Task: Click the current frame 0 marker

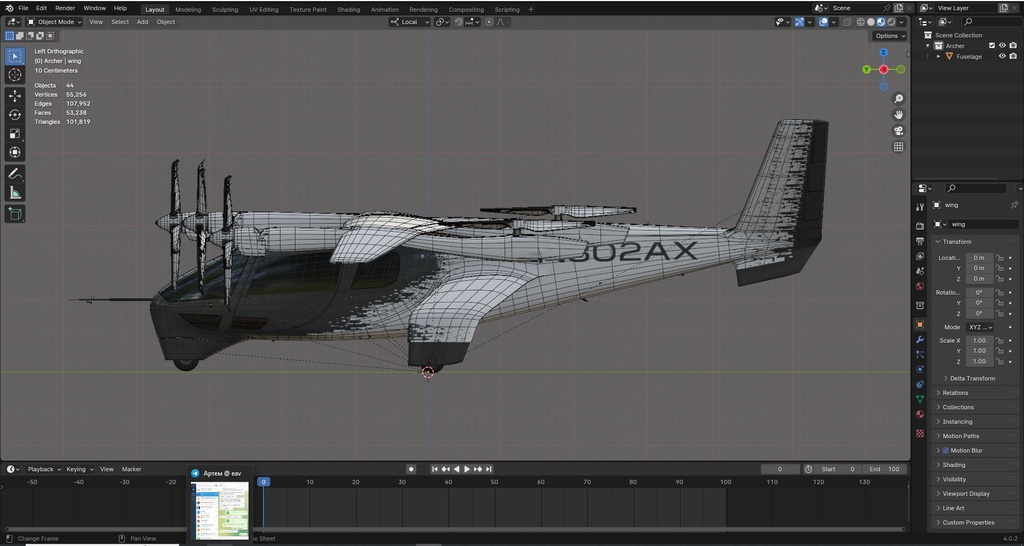Action: point(263,482)
